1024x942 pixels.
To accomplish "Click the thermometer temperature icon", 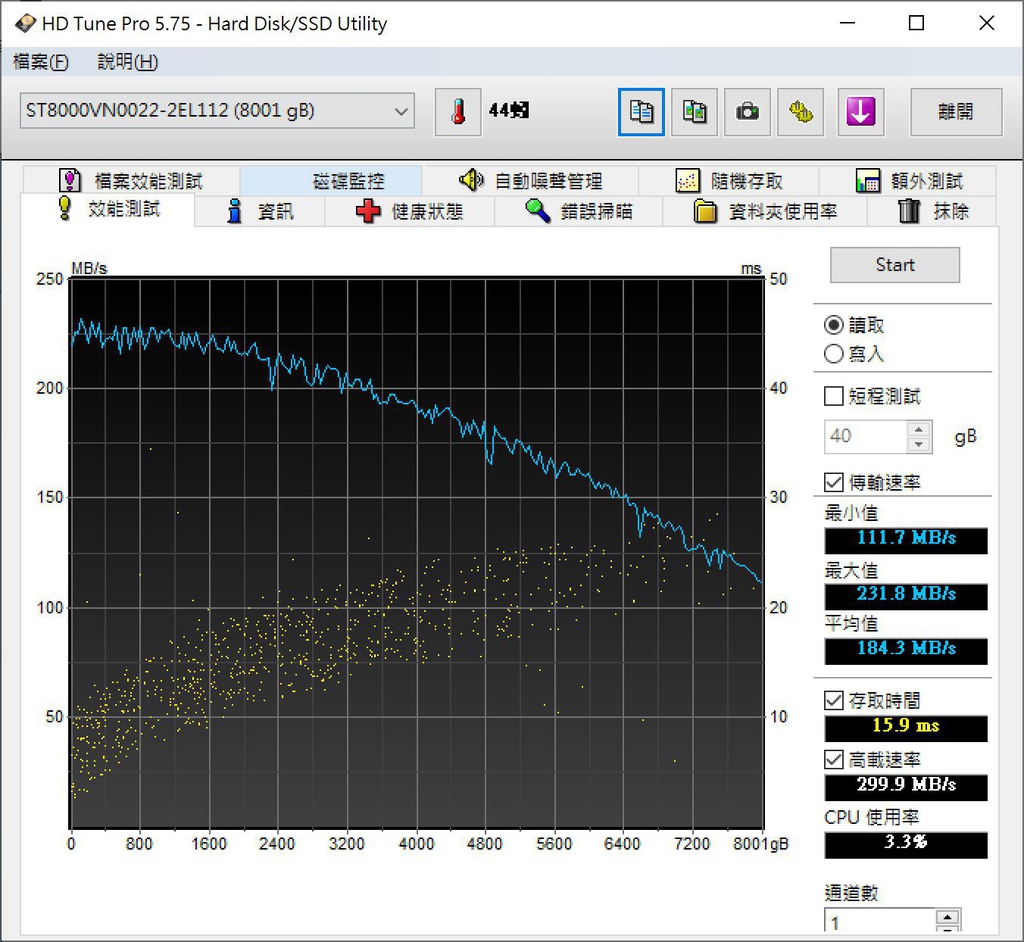I will [458, 112].
